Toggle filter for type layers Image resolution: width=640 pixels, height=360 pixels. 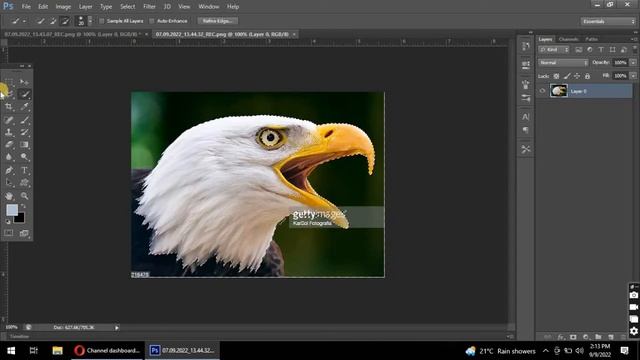click(601, 50)
